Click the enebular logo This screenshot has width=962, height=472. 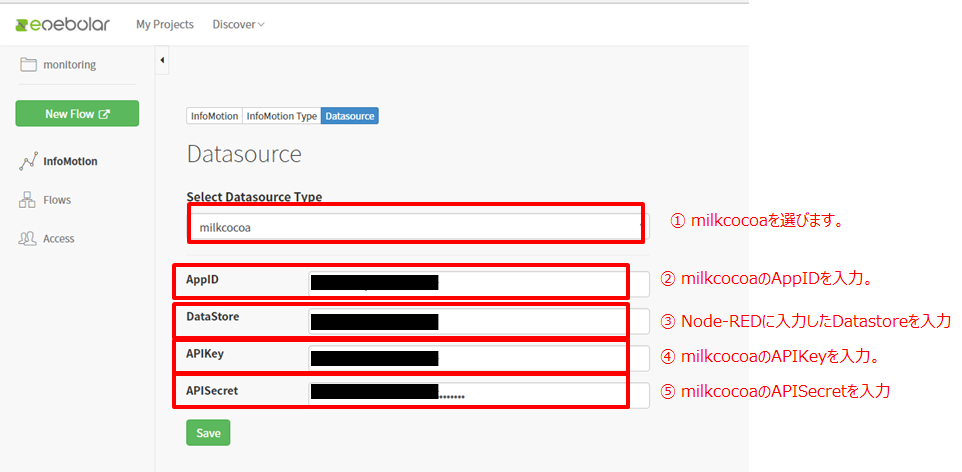63,25
